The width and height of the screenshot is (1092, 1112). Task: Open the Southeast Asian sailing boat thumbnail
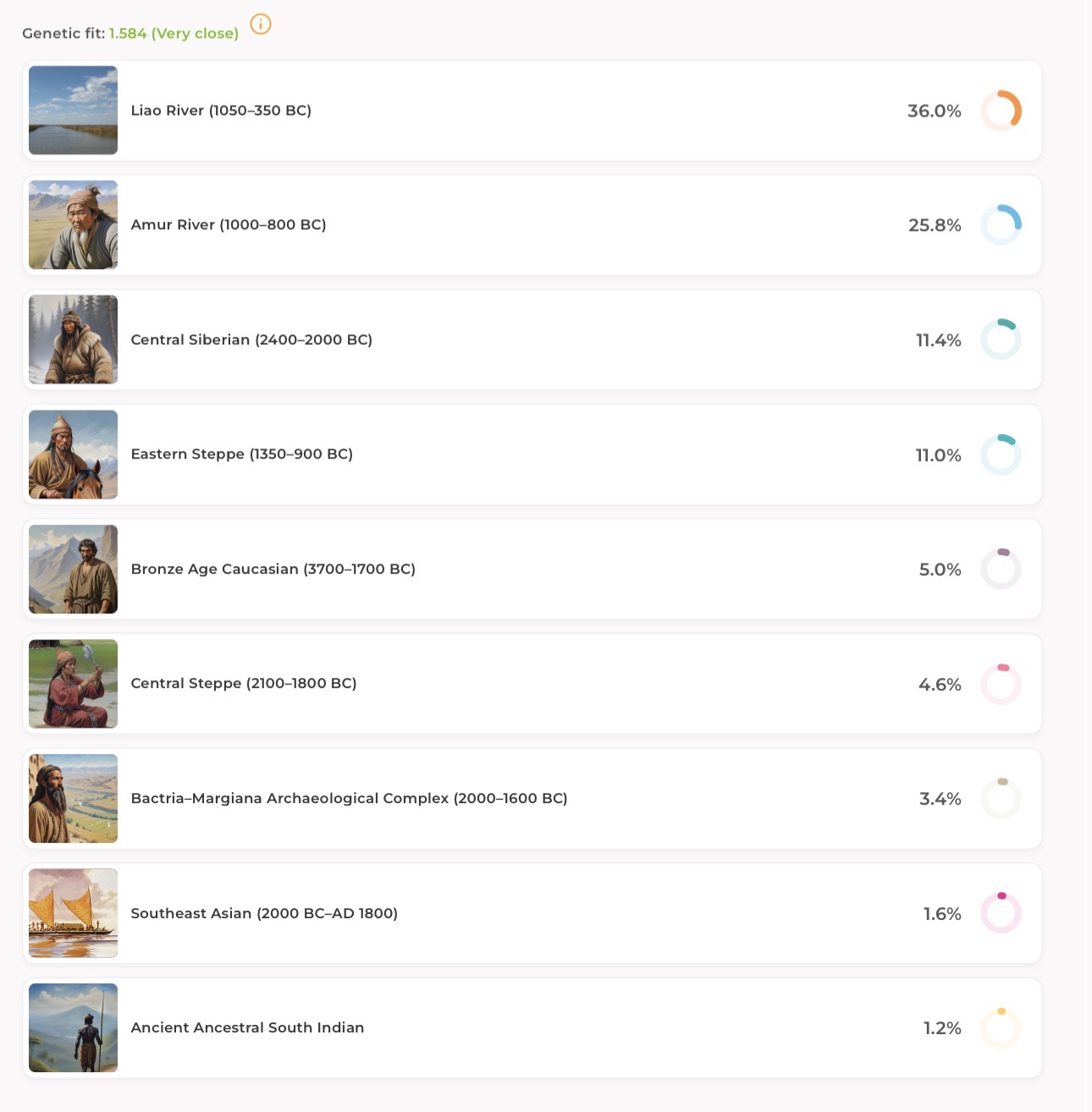[x=73, y=913]
